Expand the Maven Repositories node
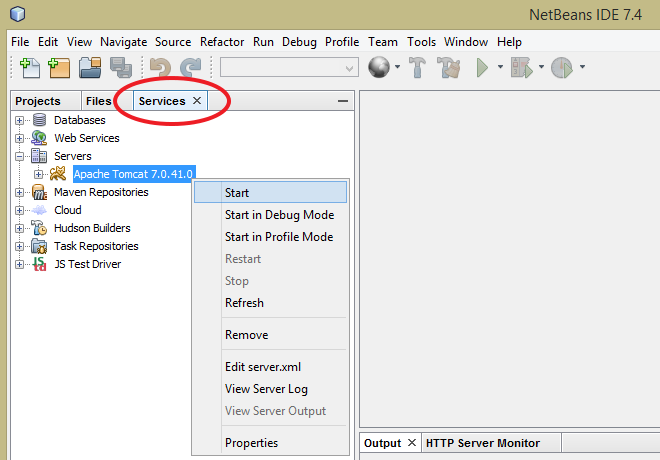The height and width of the screenshot is (460, 660). point(19,192)
